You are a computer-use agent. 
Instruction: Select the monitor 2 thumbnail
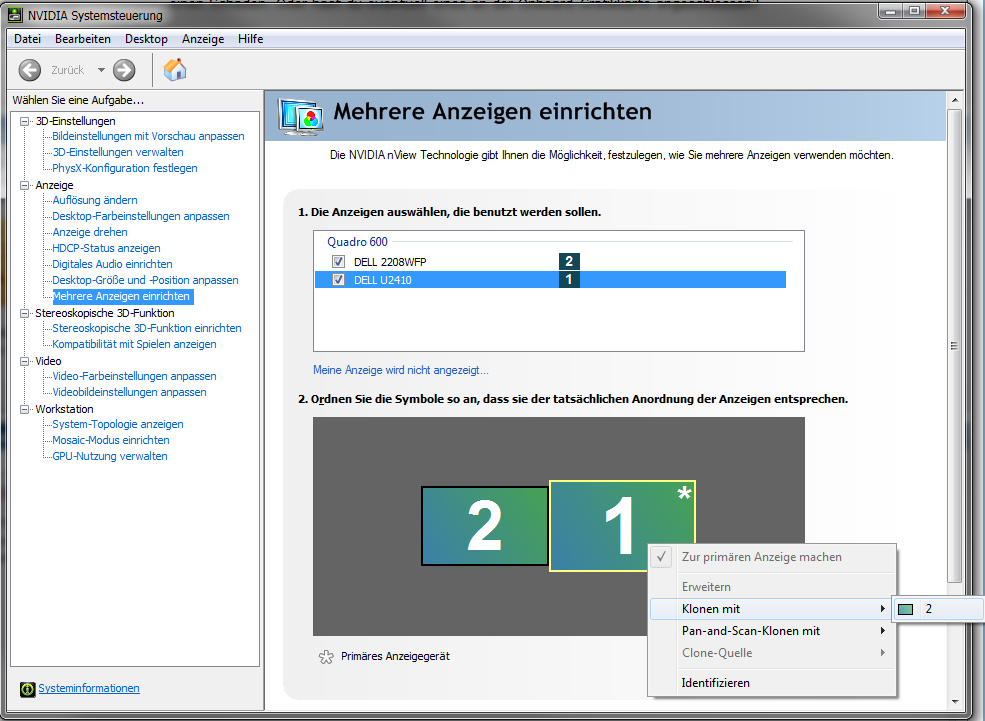[x=484, y=526]
